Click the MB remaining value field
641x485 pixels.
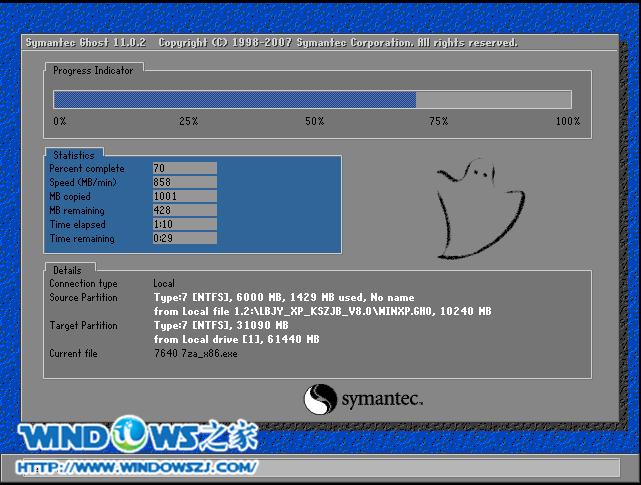point(184,210)
